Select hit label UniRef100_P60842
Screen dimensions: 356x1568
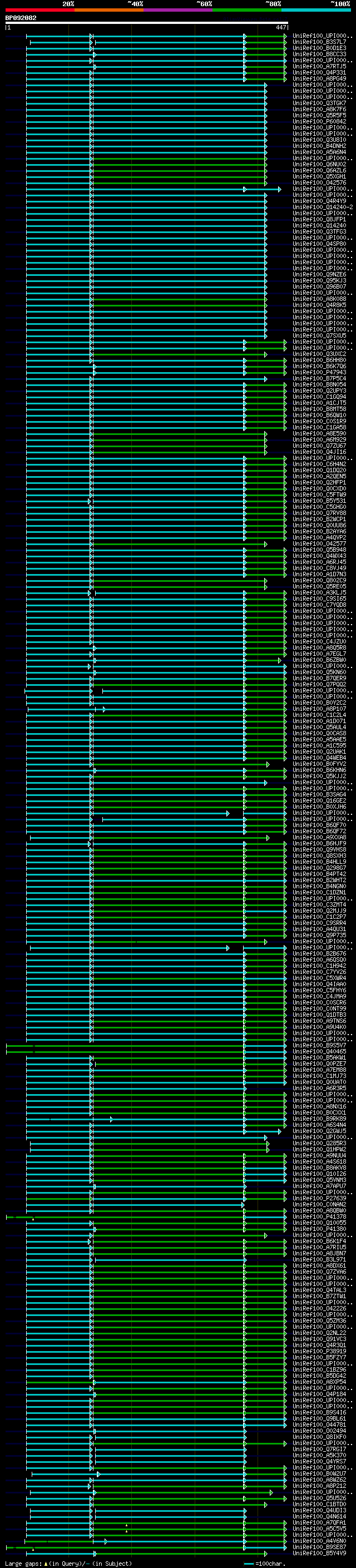319,122
